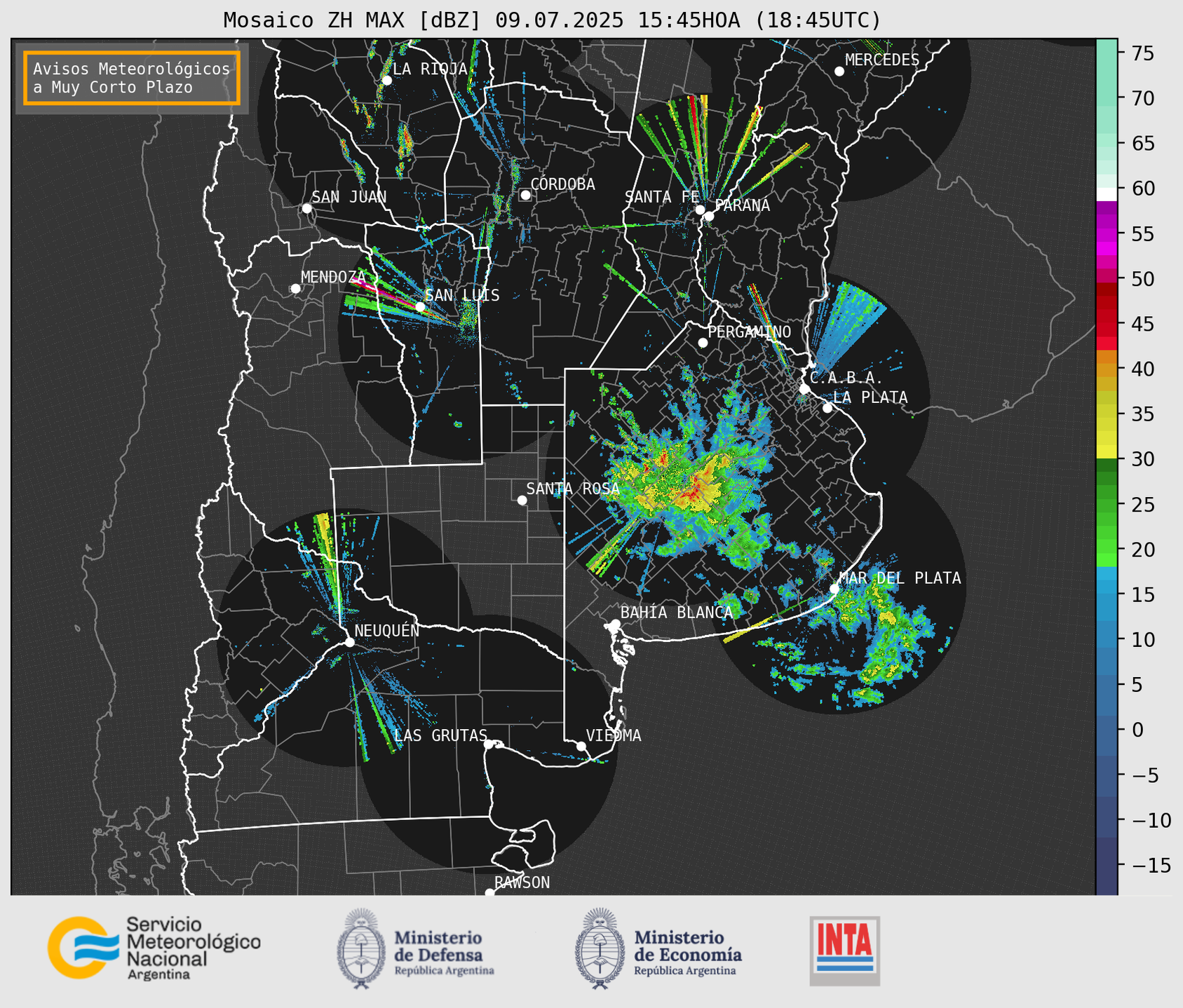Click the NEUQUÉN city marker dot

(x=350, y=642)
